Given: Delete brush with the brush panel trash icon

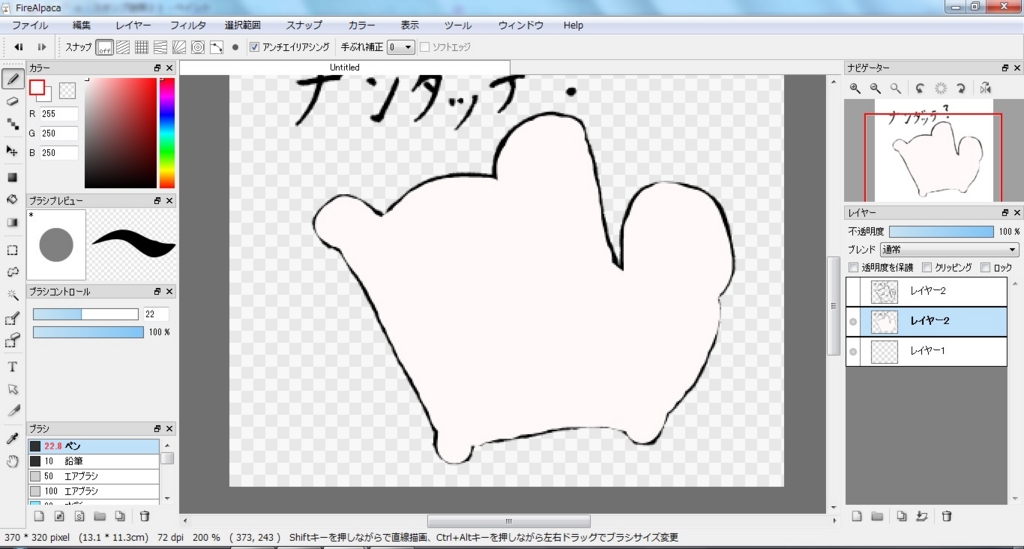Looking at the screenshot, I should (145, 516).
